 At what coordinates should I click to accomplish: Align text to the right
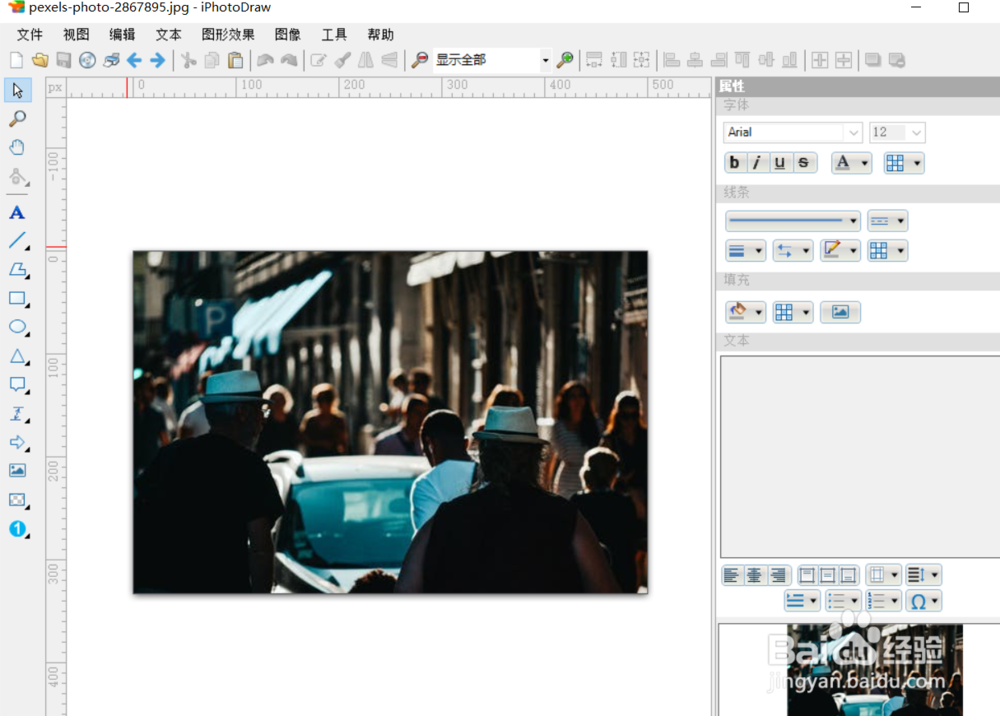[778, 575]
